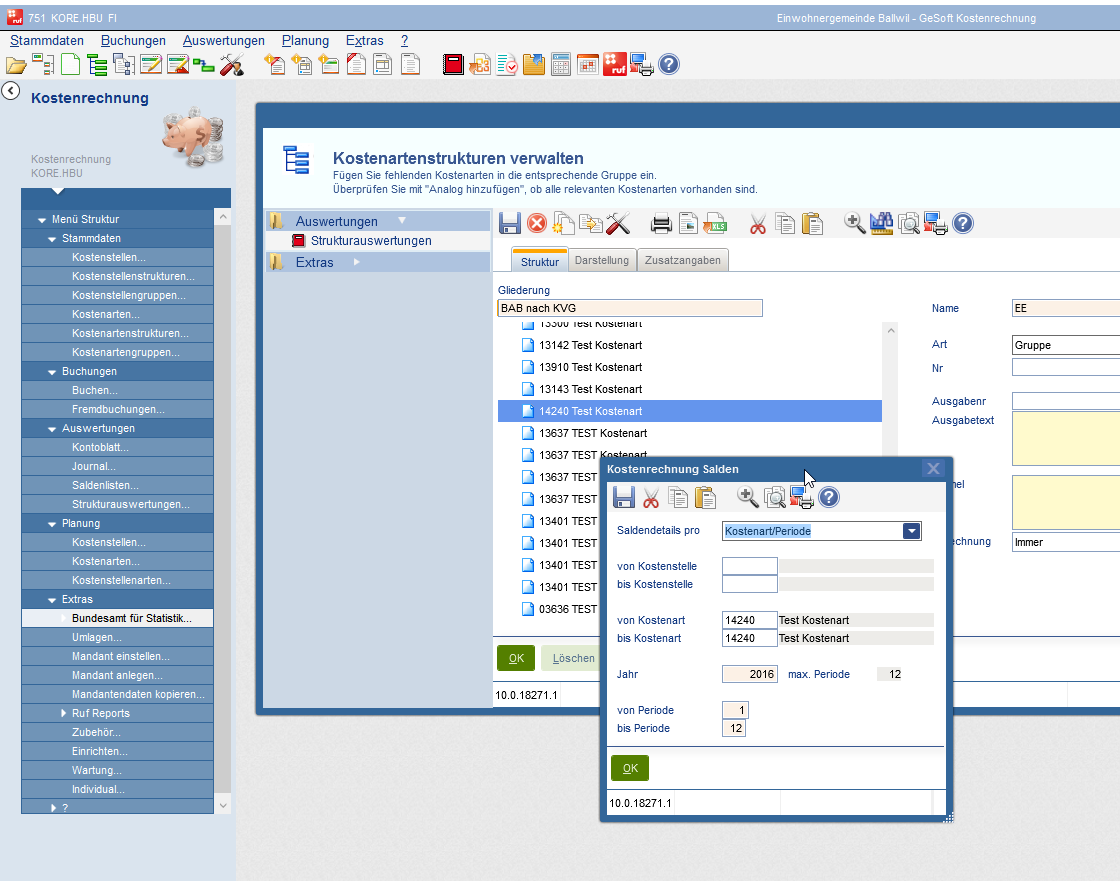Collapse the Auswertungen section in sidebar tree
Screen dimensions: 1120x881
pyautogui.click(x=52, y=429)
